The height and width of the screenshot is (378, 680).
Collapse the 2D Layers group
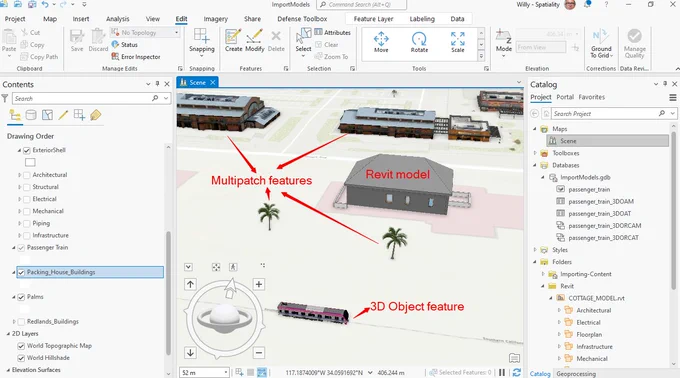click(x=8, y=334)
